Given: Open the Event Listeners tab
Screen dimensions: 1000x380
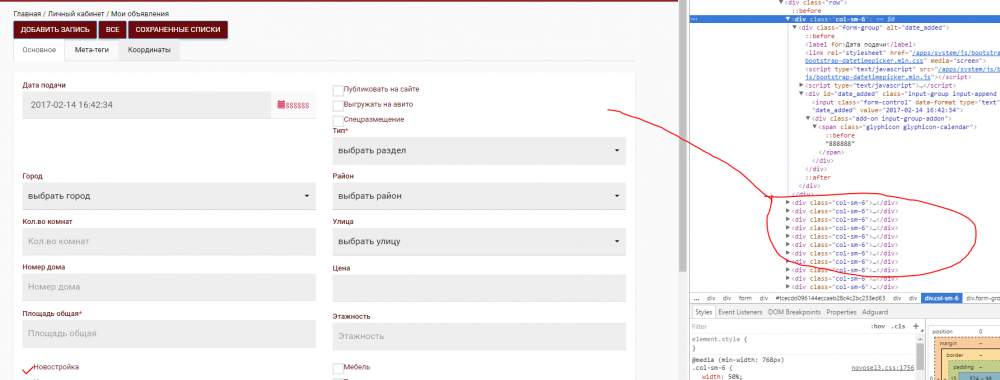Looking at the screenshot, I should [740, 312].
